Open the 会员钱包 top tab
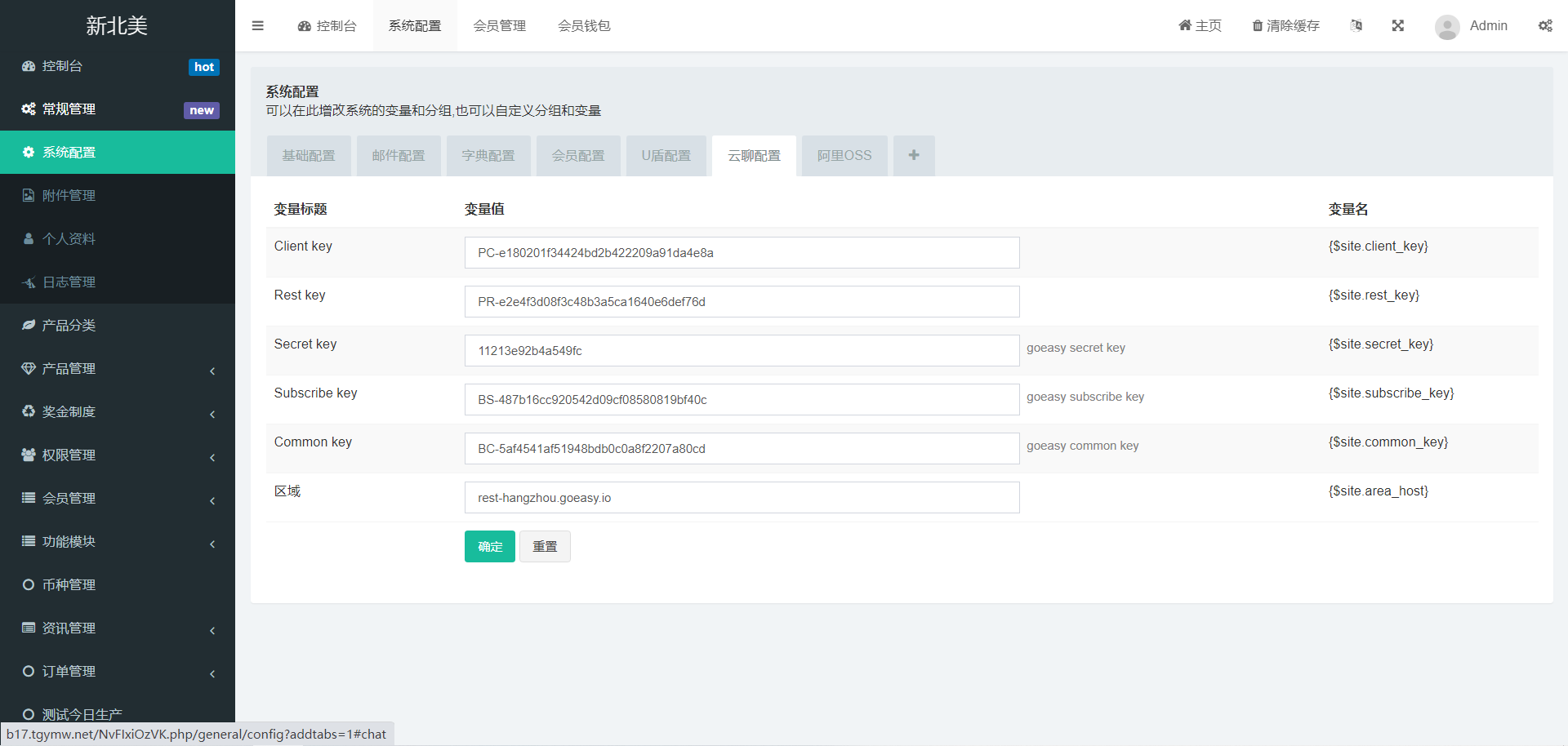Viewport: 1568px width, 746px height. (584, 26)
